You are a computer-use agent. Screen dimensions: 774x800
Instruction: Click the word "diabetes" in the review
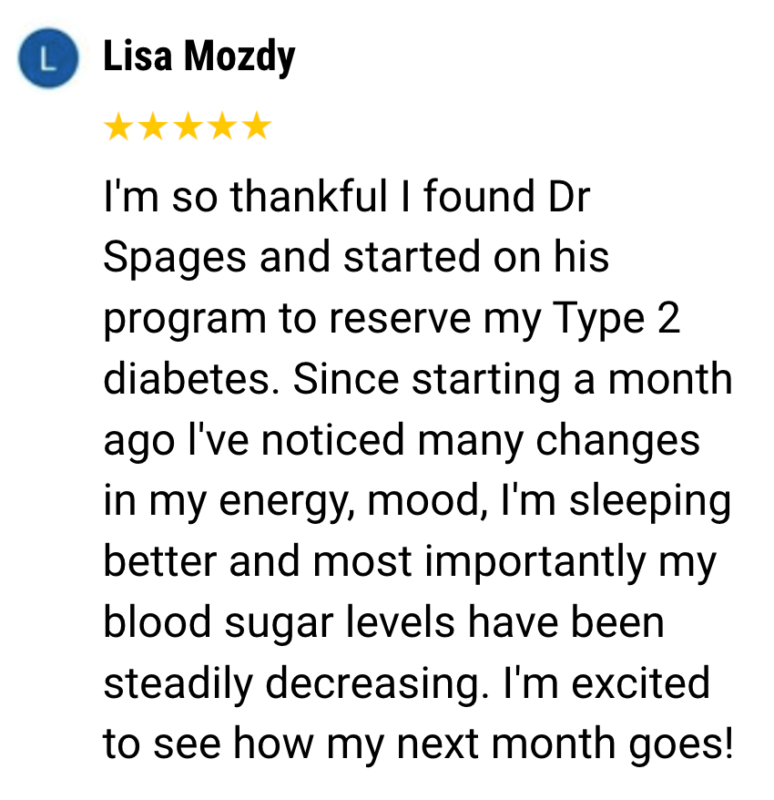pos(196,381)
